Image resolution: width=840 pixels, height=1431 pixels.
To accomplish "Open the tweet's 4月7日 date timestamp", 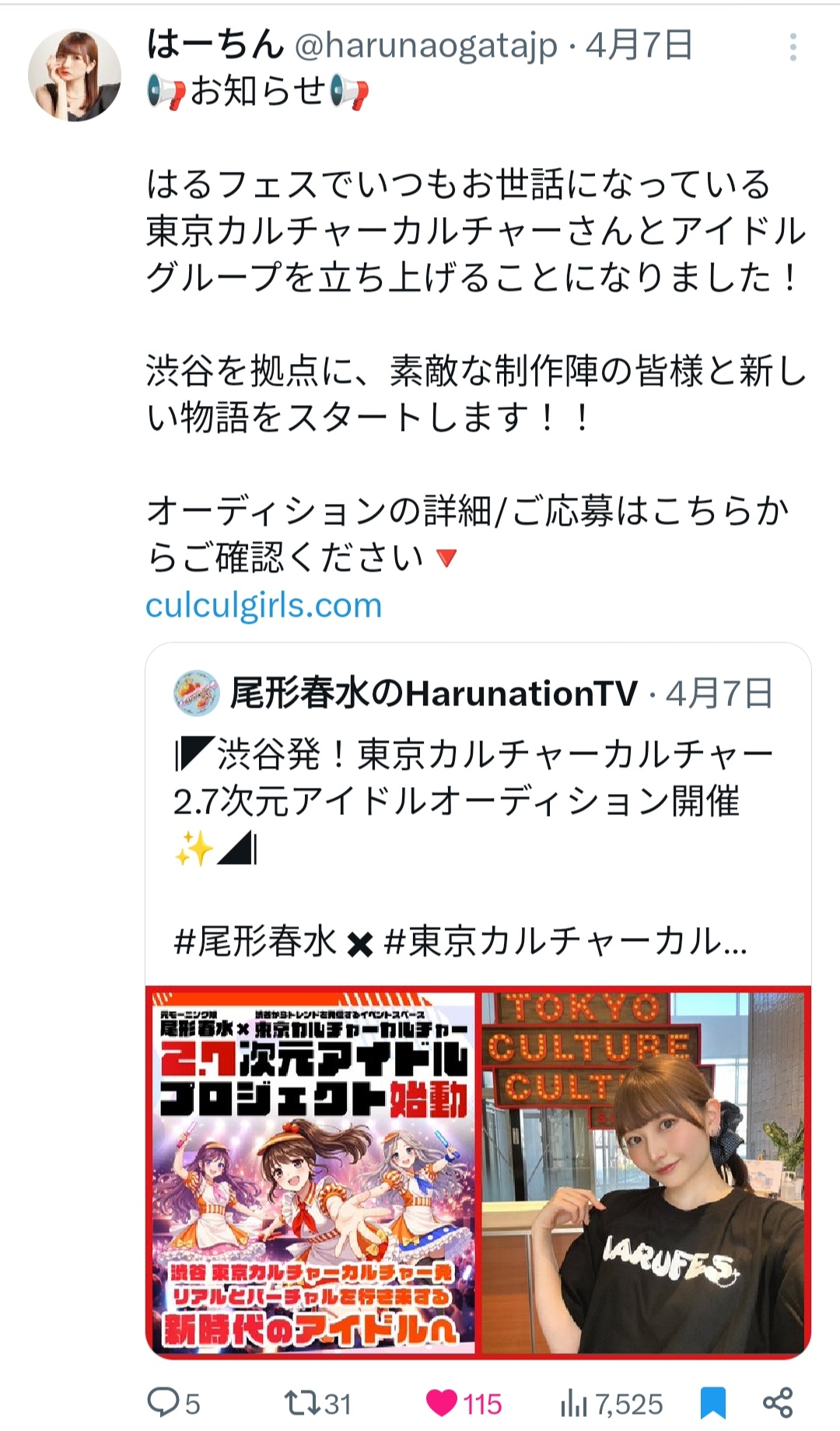I will coord(639,46).
